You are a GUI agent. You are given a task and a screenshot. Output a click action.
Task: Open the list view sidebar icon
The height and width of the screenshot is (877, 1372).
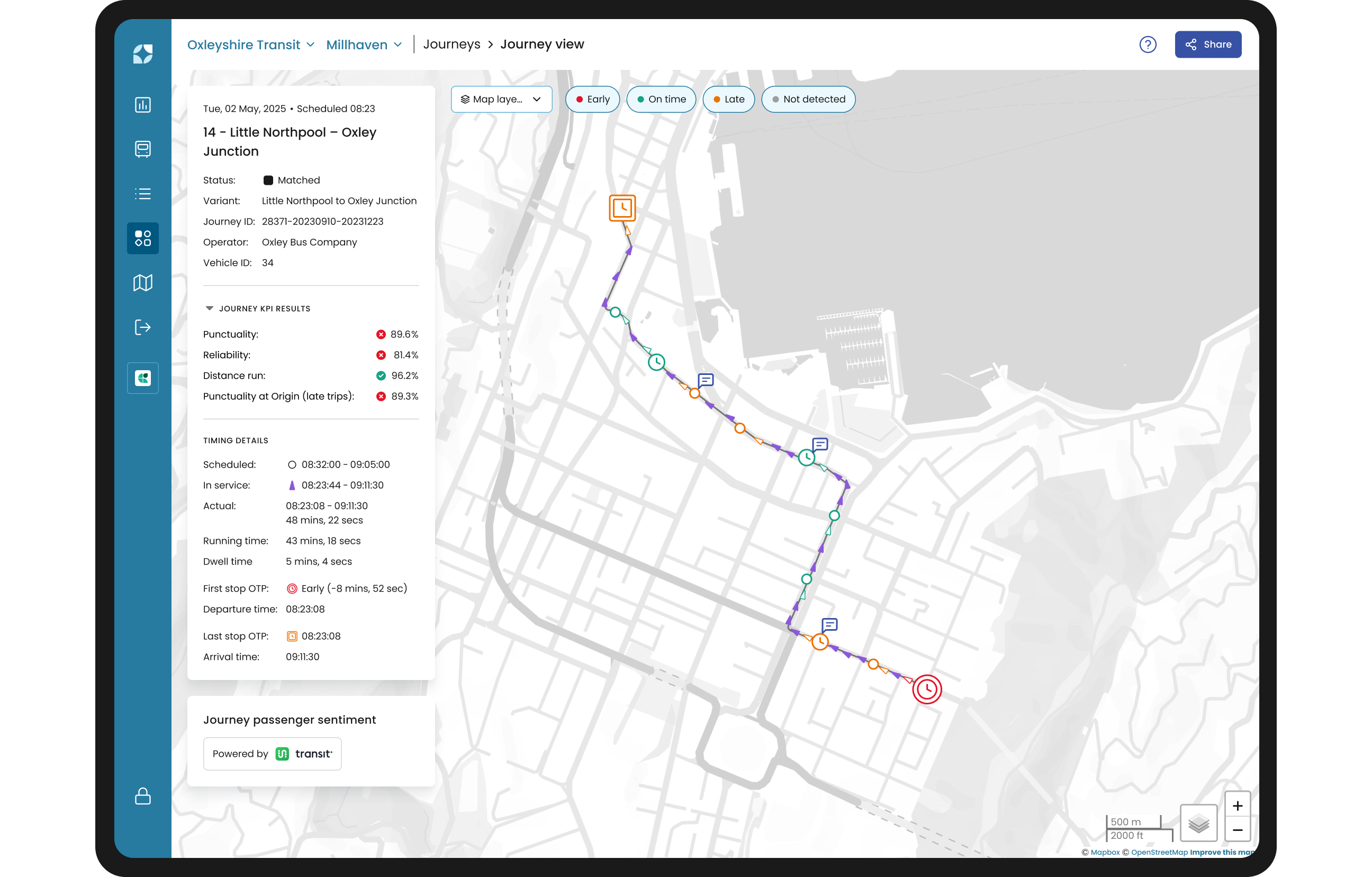point(142,194)
